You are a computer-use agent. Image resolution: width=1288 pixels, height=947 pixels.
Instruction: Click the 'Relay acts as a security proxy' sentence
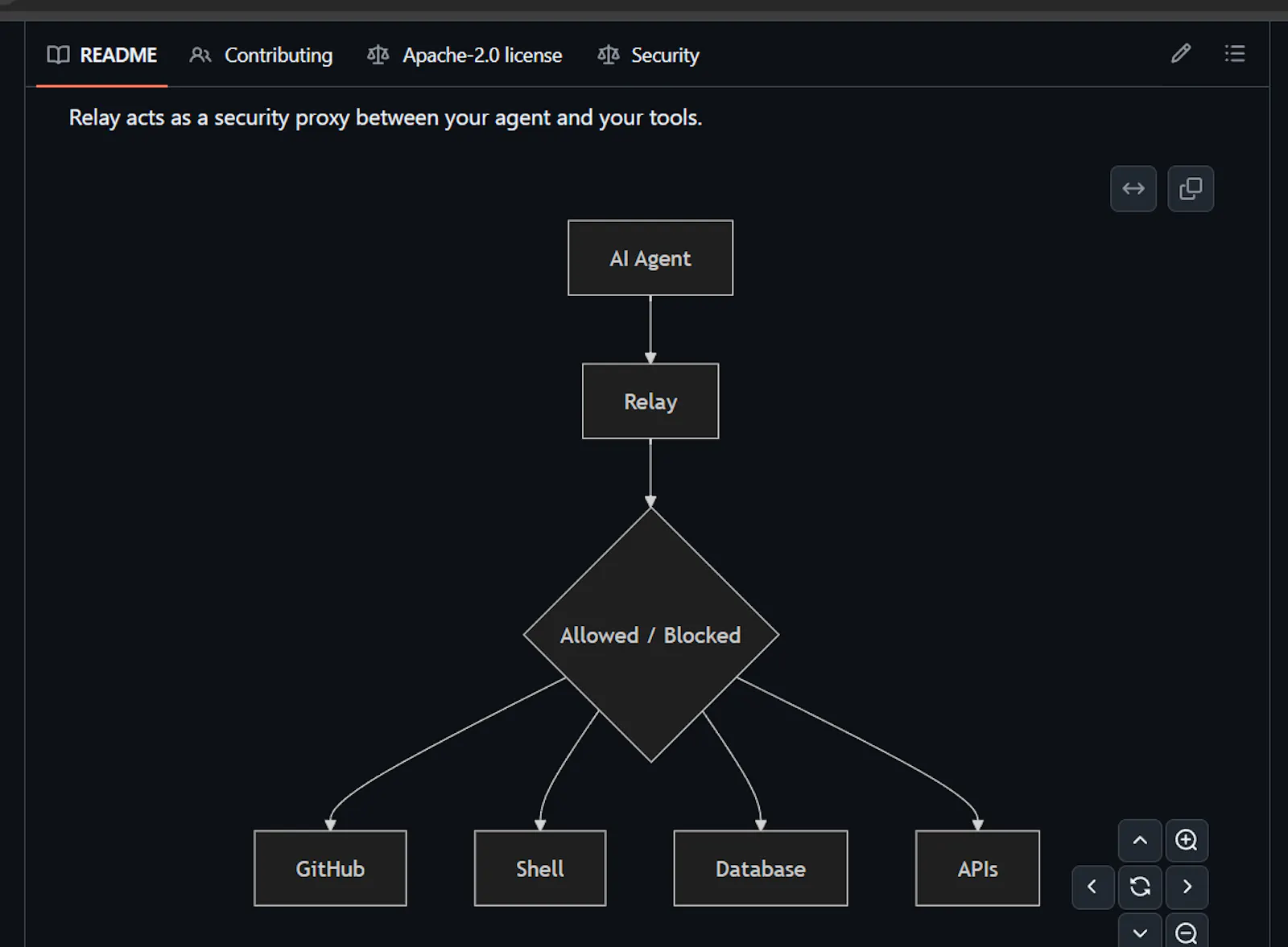(x=386, y=117)
